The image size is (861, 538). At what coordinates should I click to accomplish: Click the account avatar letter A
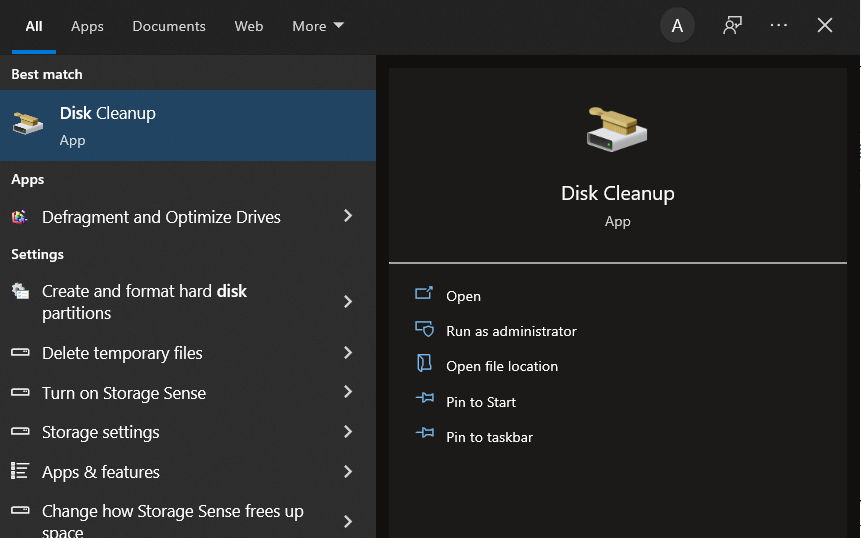coord(677,25)
